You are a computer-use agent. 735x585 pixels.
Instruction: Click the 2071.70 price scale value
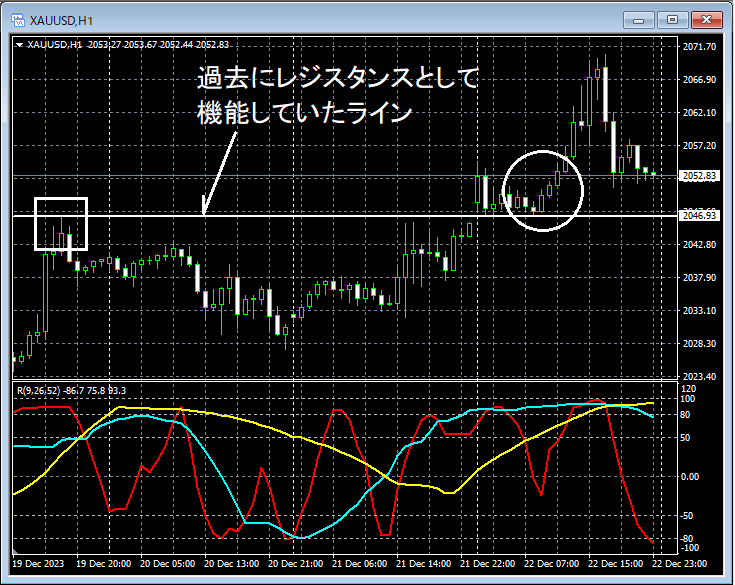[699, 46]
